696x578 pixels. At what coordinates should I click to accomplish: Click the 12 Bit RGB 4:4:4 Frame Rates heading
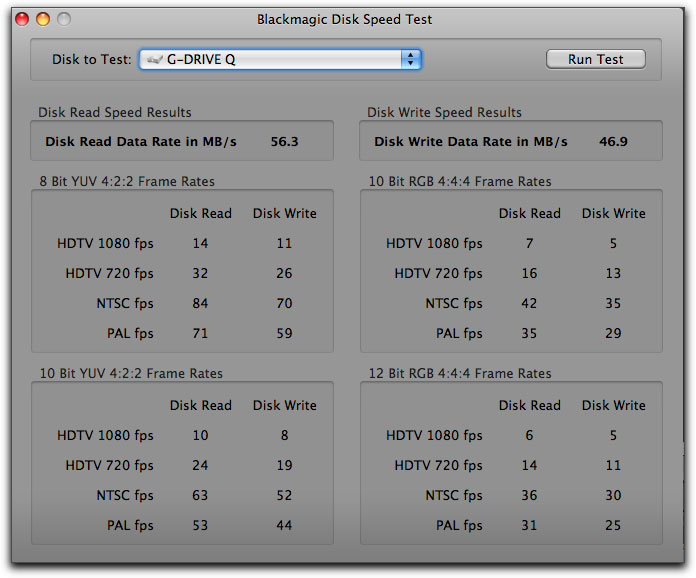(459, 373)
